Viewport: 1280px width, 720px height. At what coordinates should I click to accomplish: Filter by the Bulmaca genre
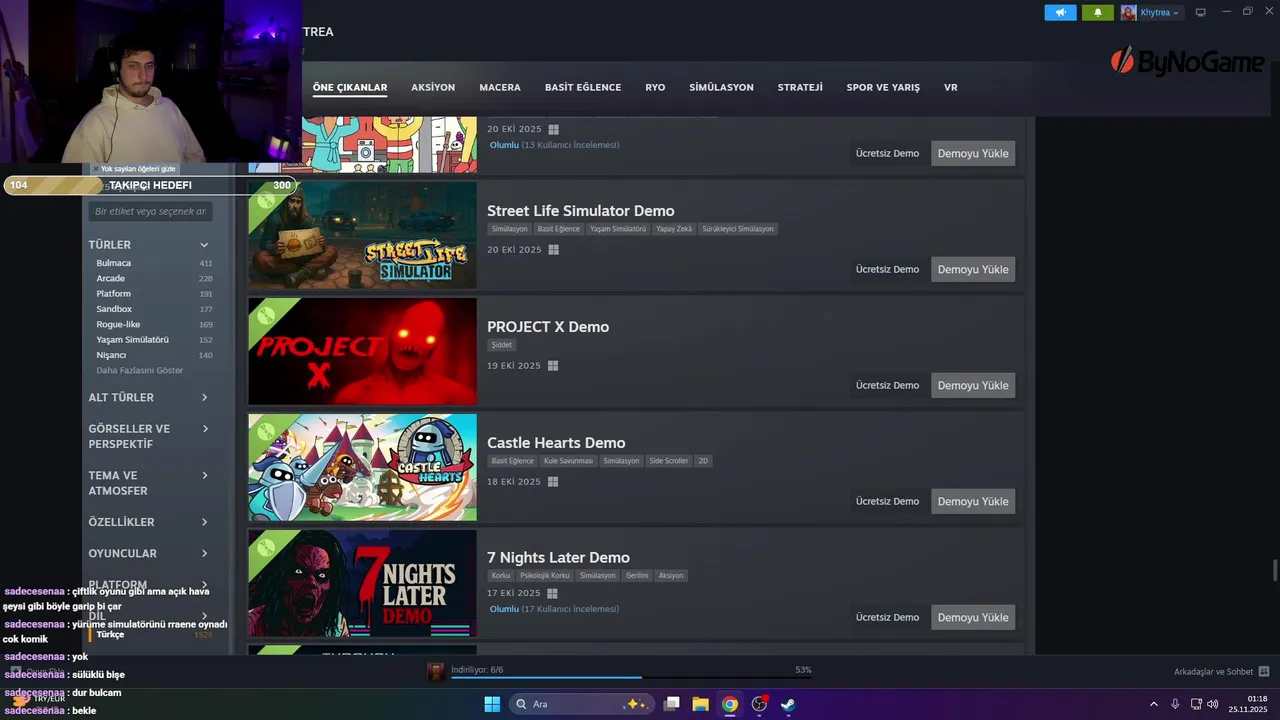113,263
